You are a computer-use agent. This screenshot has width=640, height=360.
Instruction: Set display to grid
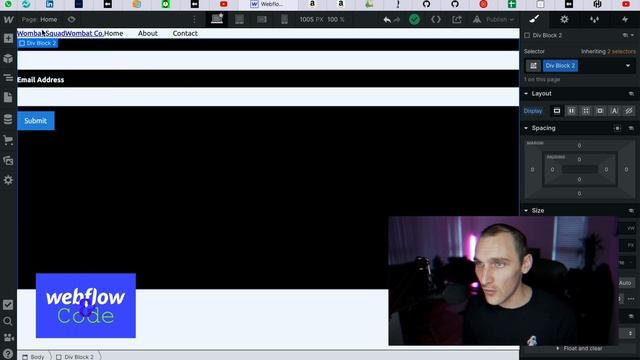coord(586,111)
